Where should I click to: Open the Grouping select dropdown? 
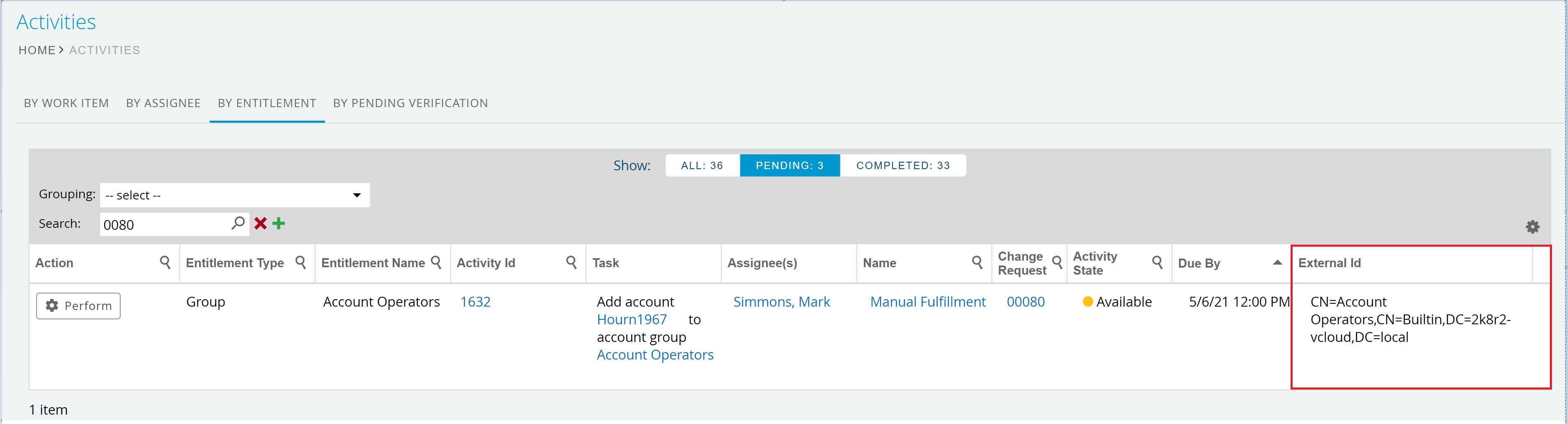coord(234,195)
